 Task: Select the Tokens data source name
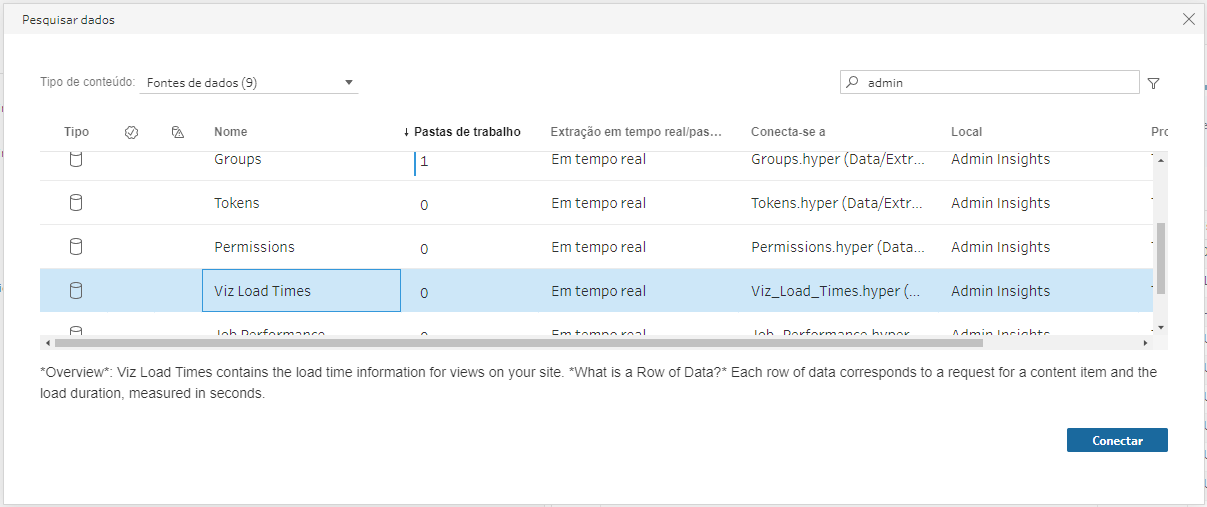(x=237, y=203)
